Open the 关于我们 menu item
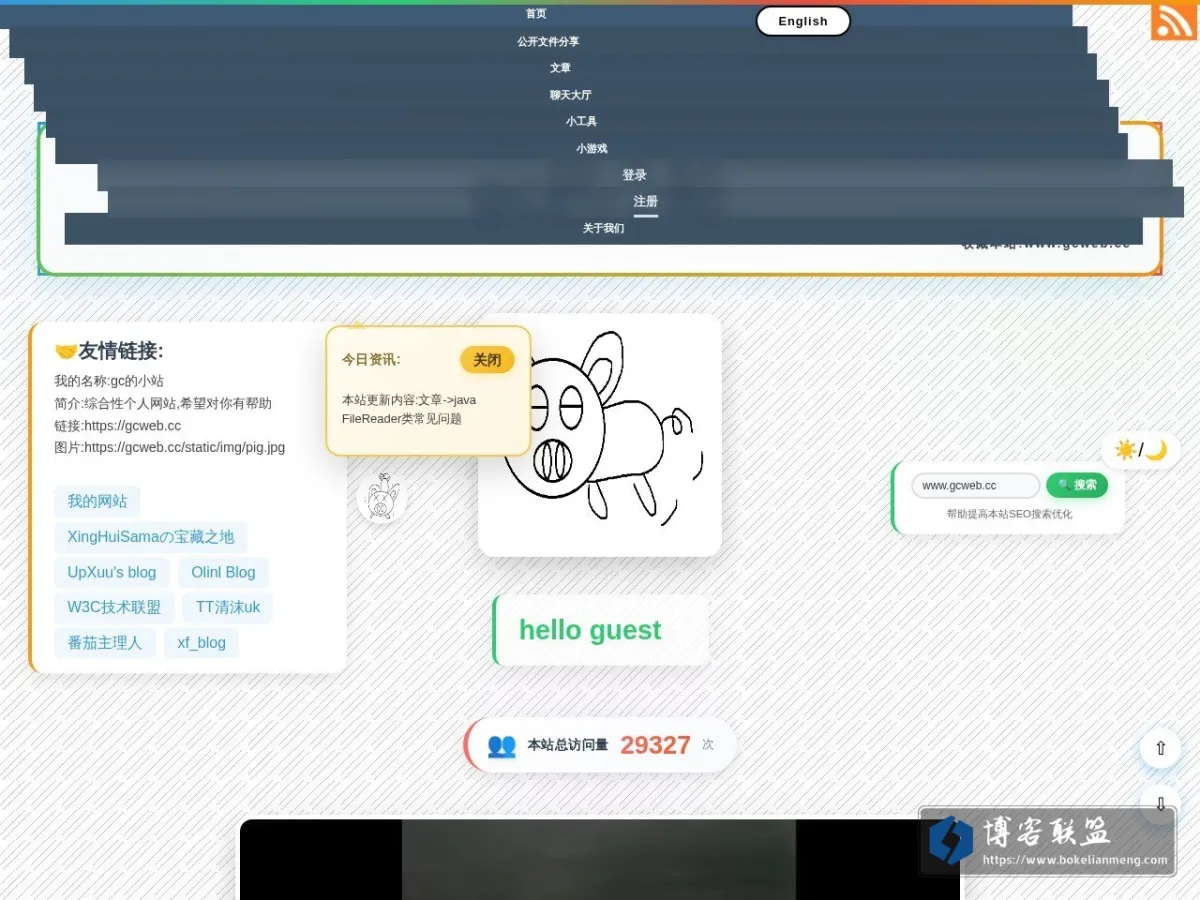The image size is (1200, 900). click(603, 229)
